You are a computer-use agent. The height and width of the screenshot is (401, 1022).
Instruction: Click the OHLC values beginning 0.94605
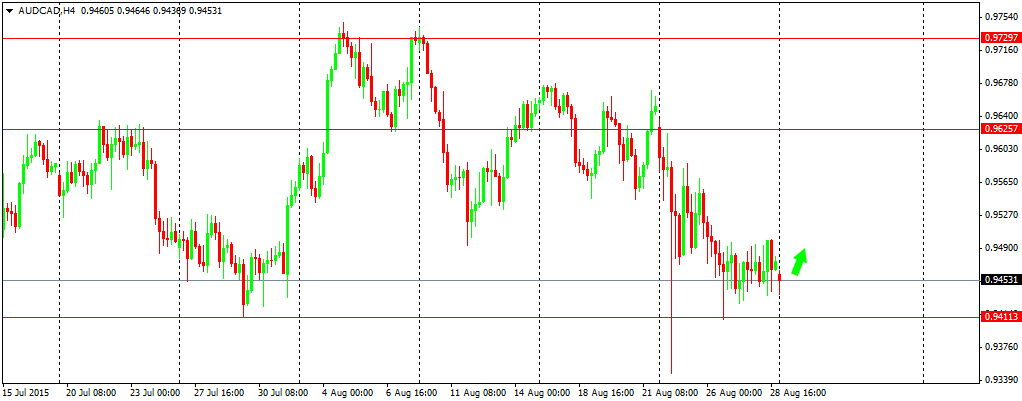(x=151, y=10)
